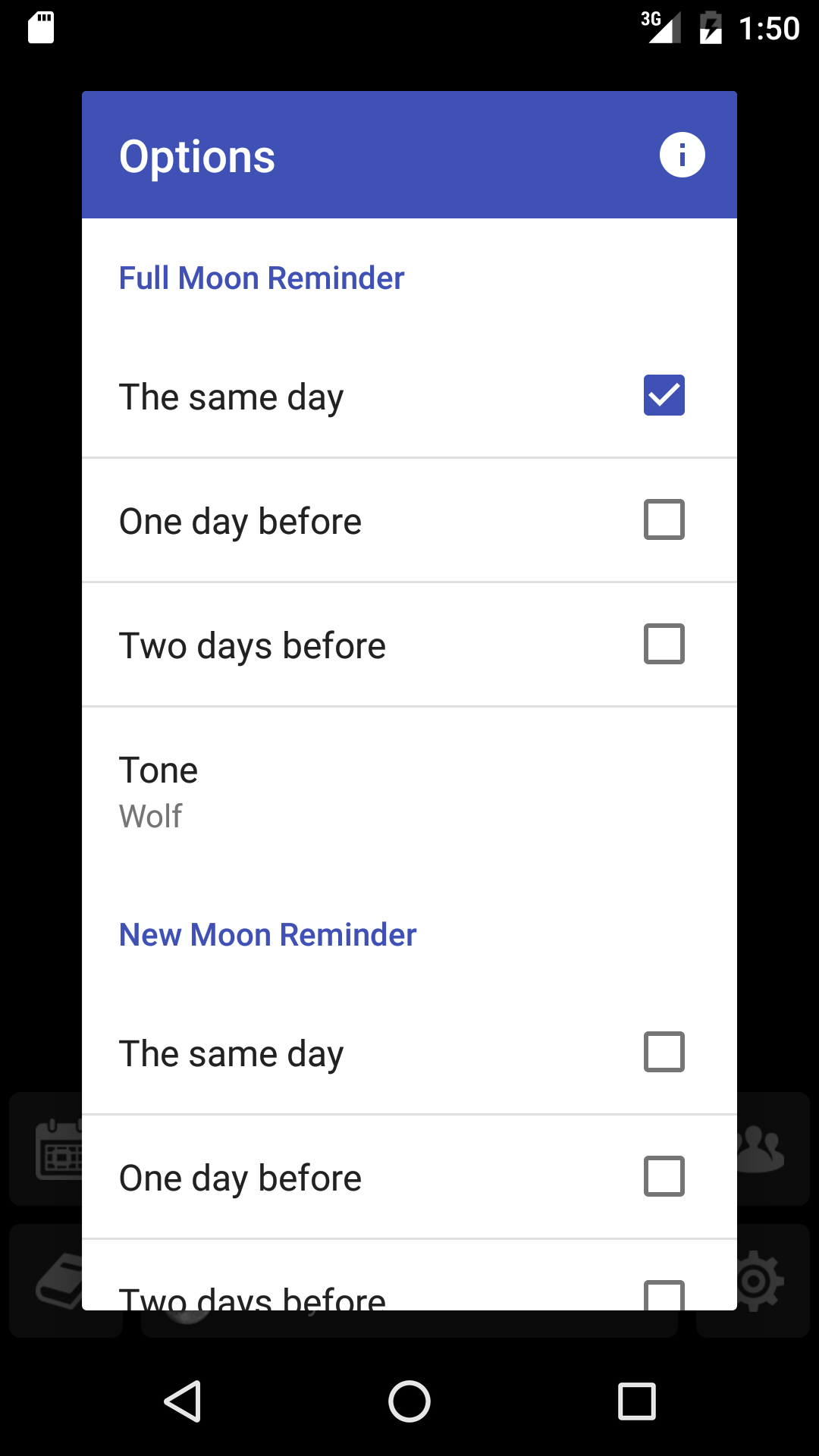
Task: Tap the dimmed calendar icon behind dialog
Action: (x=59, y=1149)
